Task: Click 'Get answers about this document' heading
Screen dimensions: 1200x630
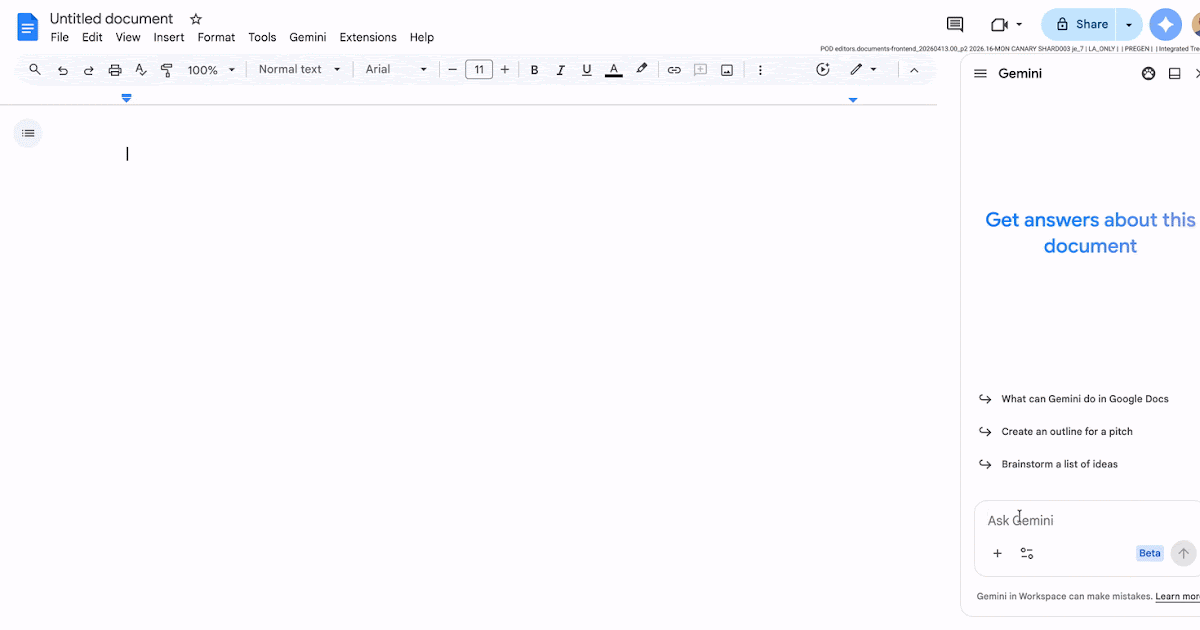Action: 1091,233
